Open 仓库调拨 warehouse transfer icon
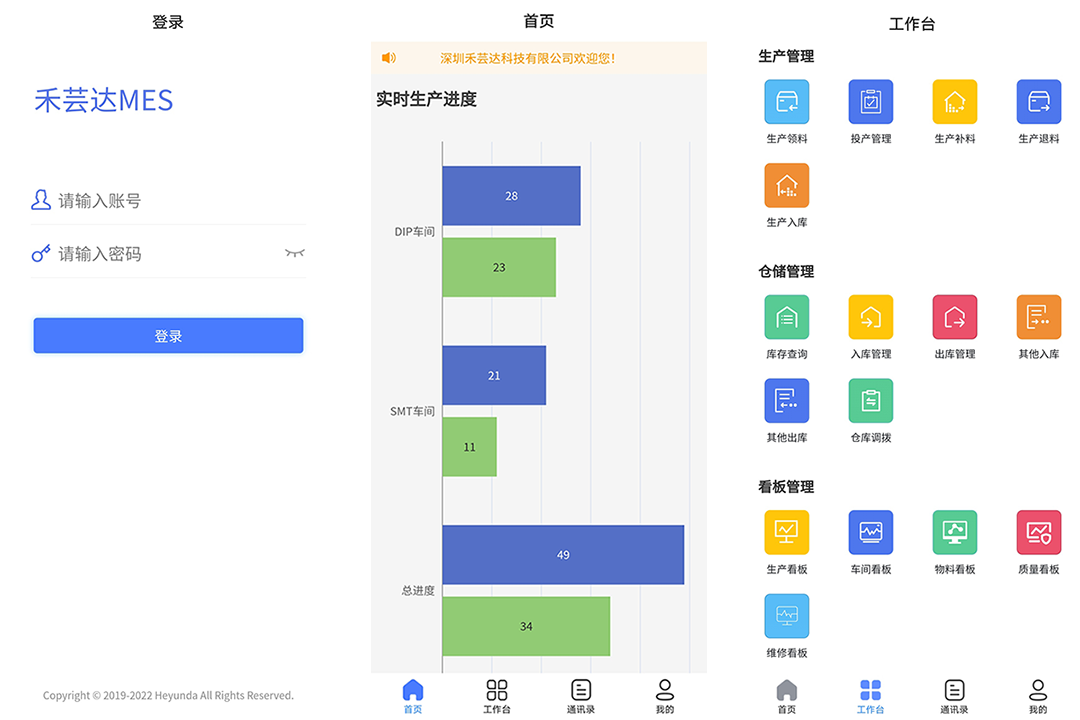 (x=871, y=400)
